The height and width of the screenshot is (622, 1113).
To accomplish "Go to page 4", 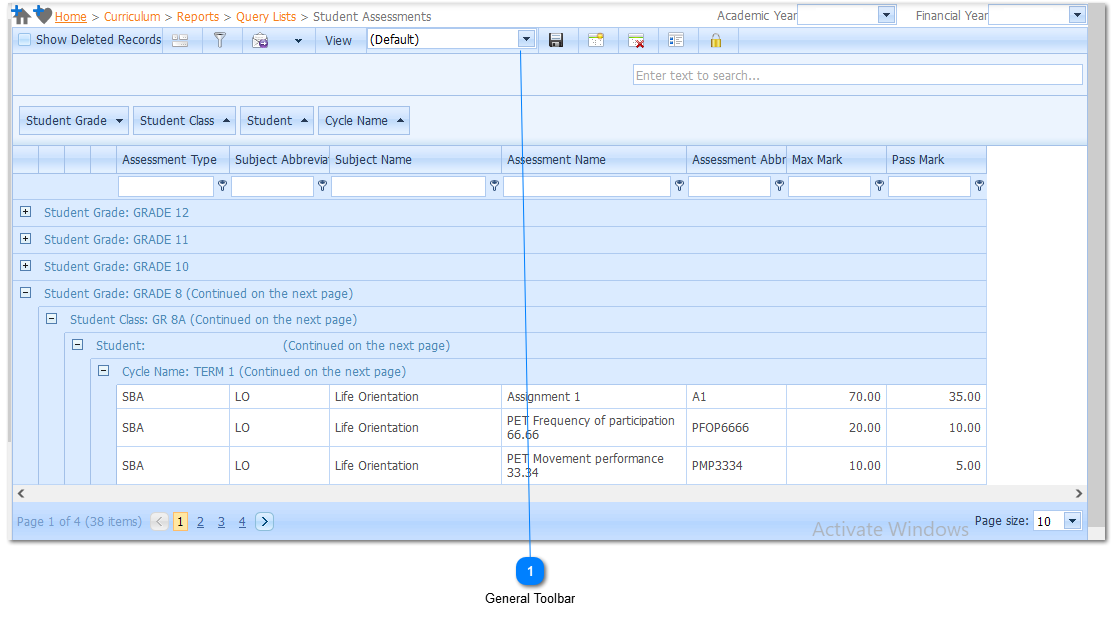I will (x=242, y=522).
